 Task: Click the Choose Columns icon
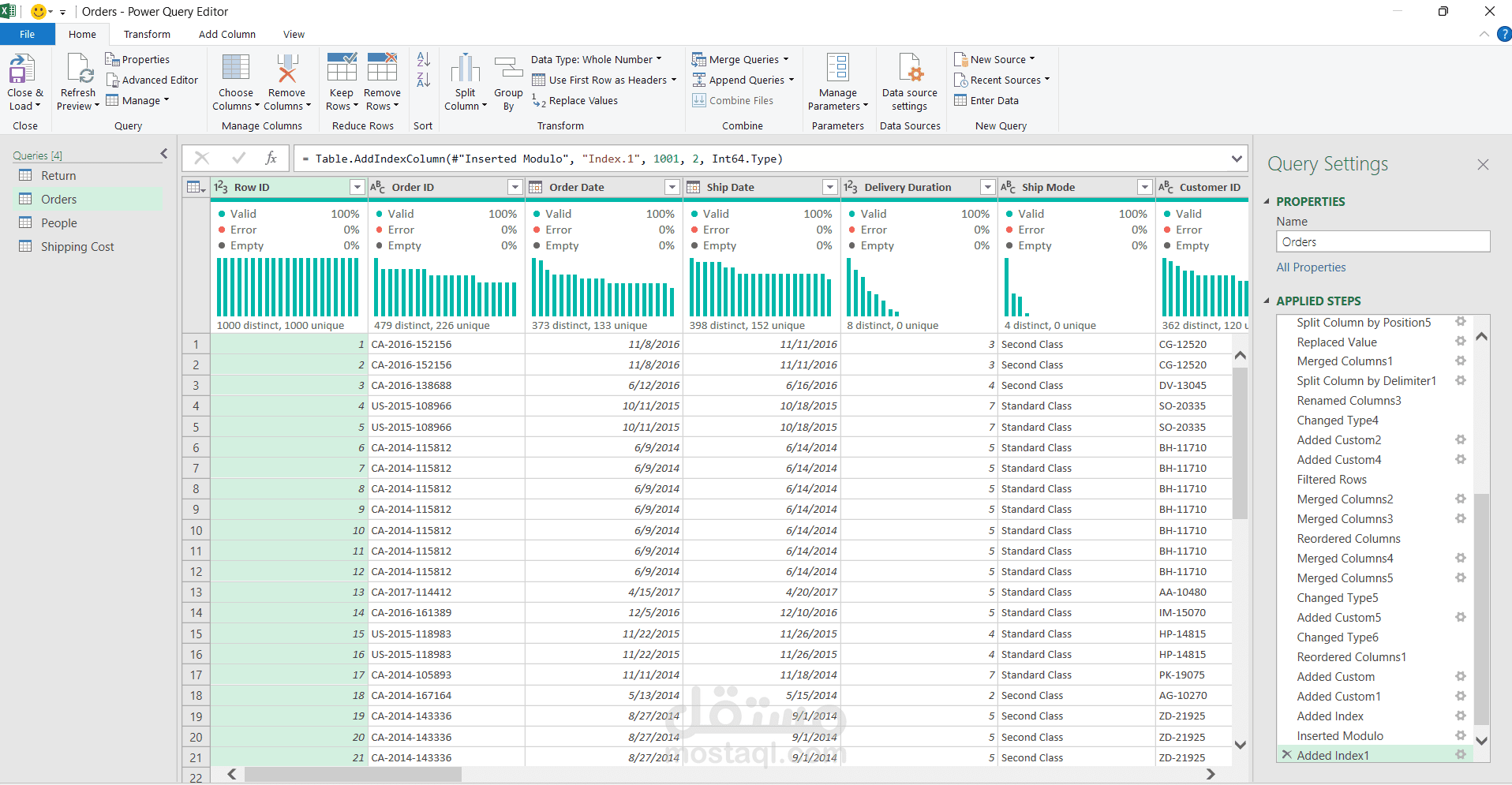click(235, 68)
